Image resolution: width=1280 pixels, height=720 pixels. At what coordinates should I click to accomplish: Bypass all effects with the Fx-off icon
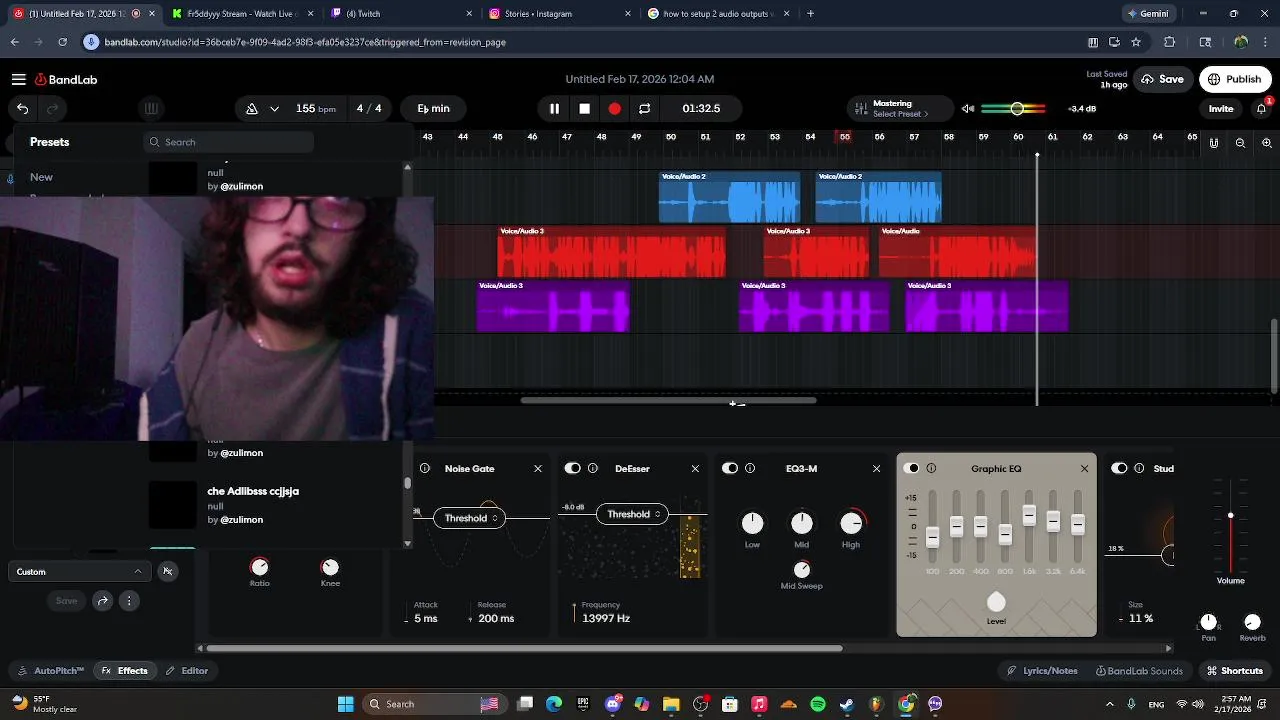click(x=167, y=571)
